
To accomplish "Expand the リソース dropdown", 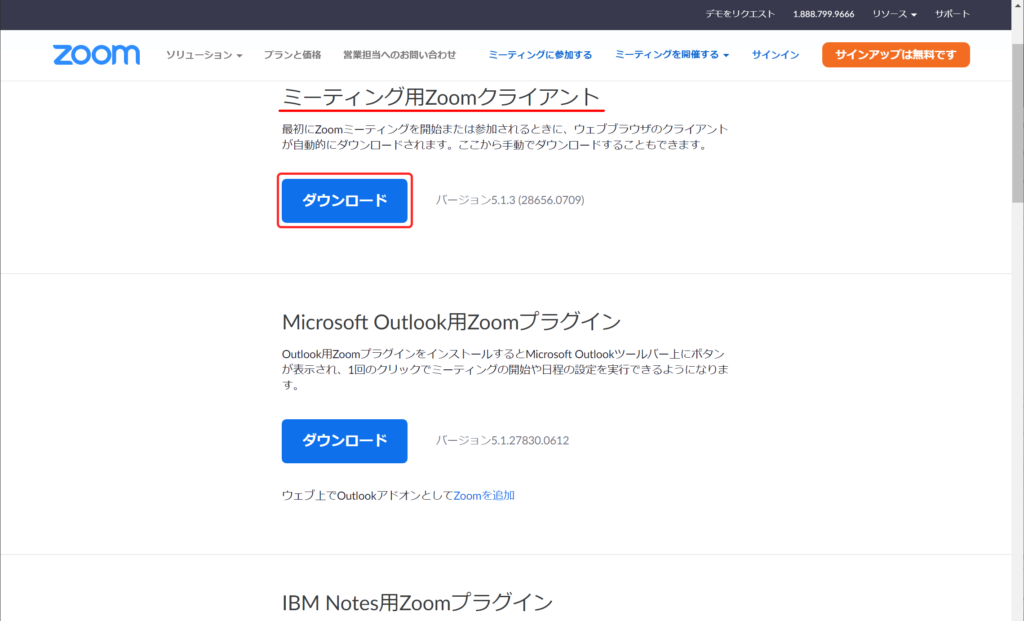I will click(894, 14).
